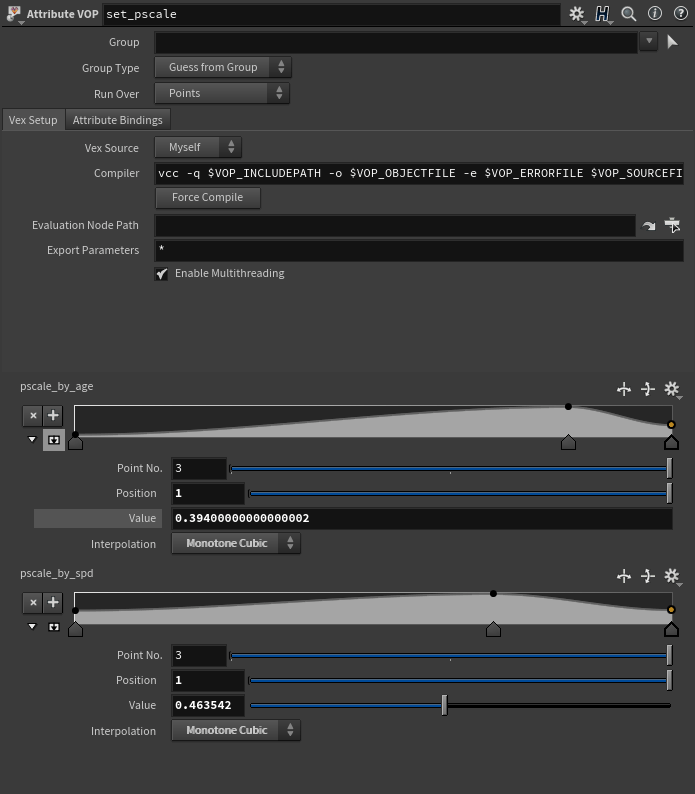Click the group selection arrow icon
Screen dimensions: 695x794
tap(672, 42)
